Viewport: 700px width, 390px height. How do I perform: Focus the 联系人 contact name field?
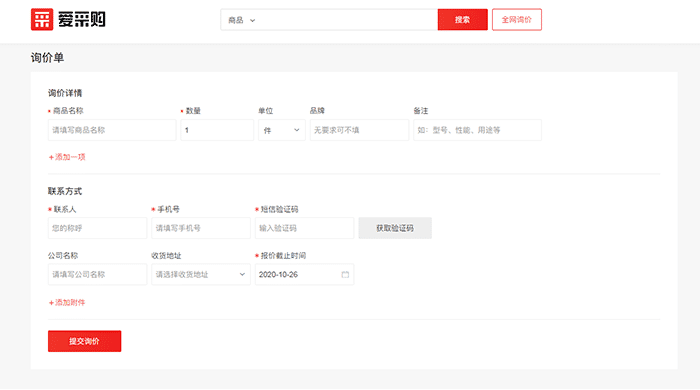point(97,228)
